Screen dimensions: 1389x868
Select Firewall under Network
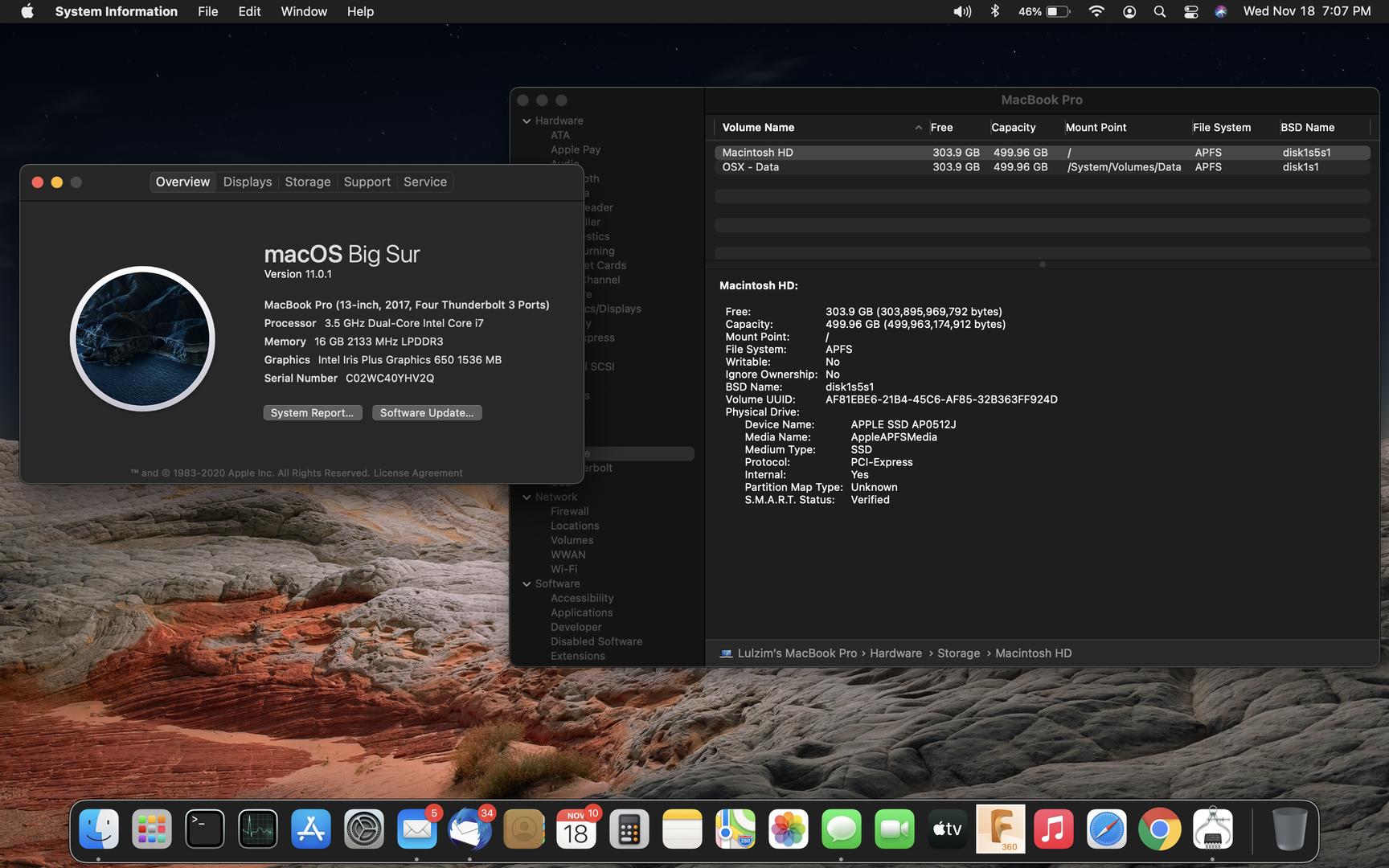tap(570, 512)
